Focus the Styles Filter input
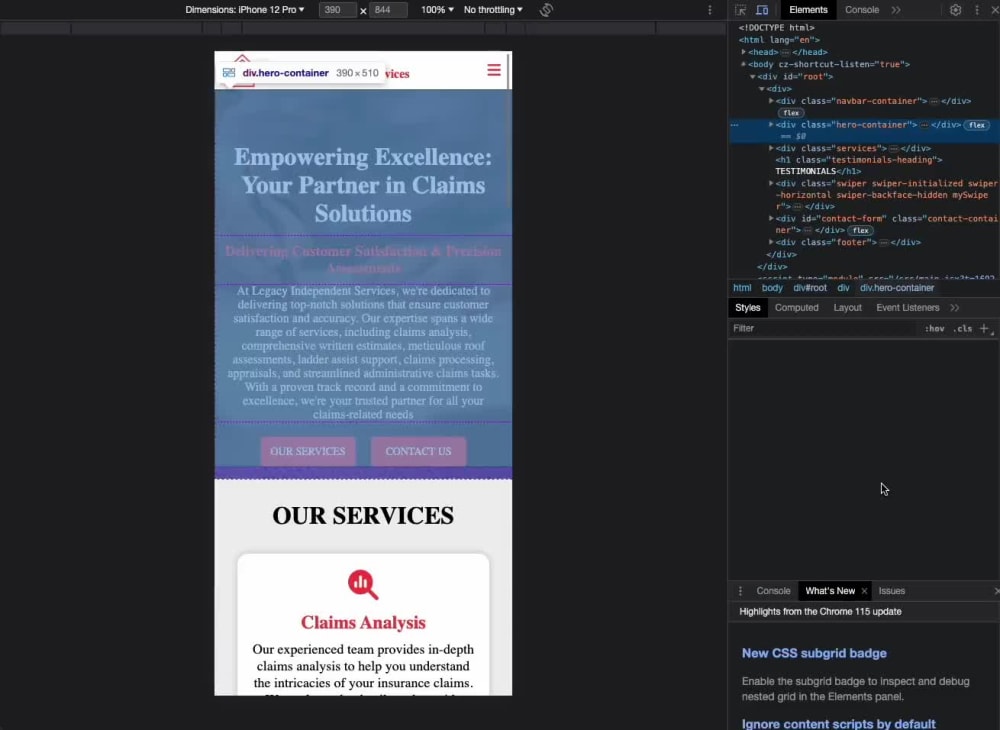 (823, 328)
